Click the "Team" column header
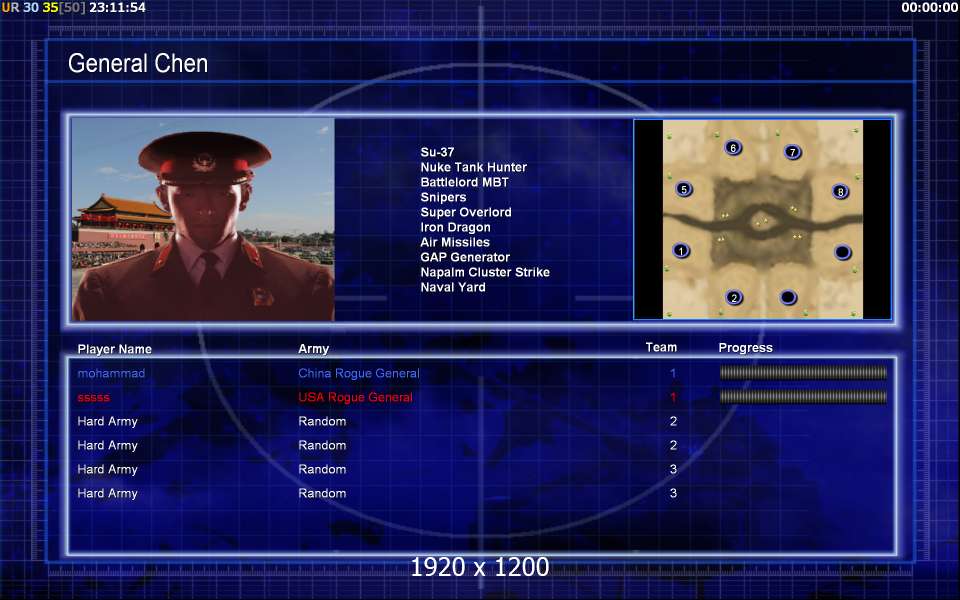The image size is (960, 600). click(661, 347)
